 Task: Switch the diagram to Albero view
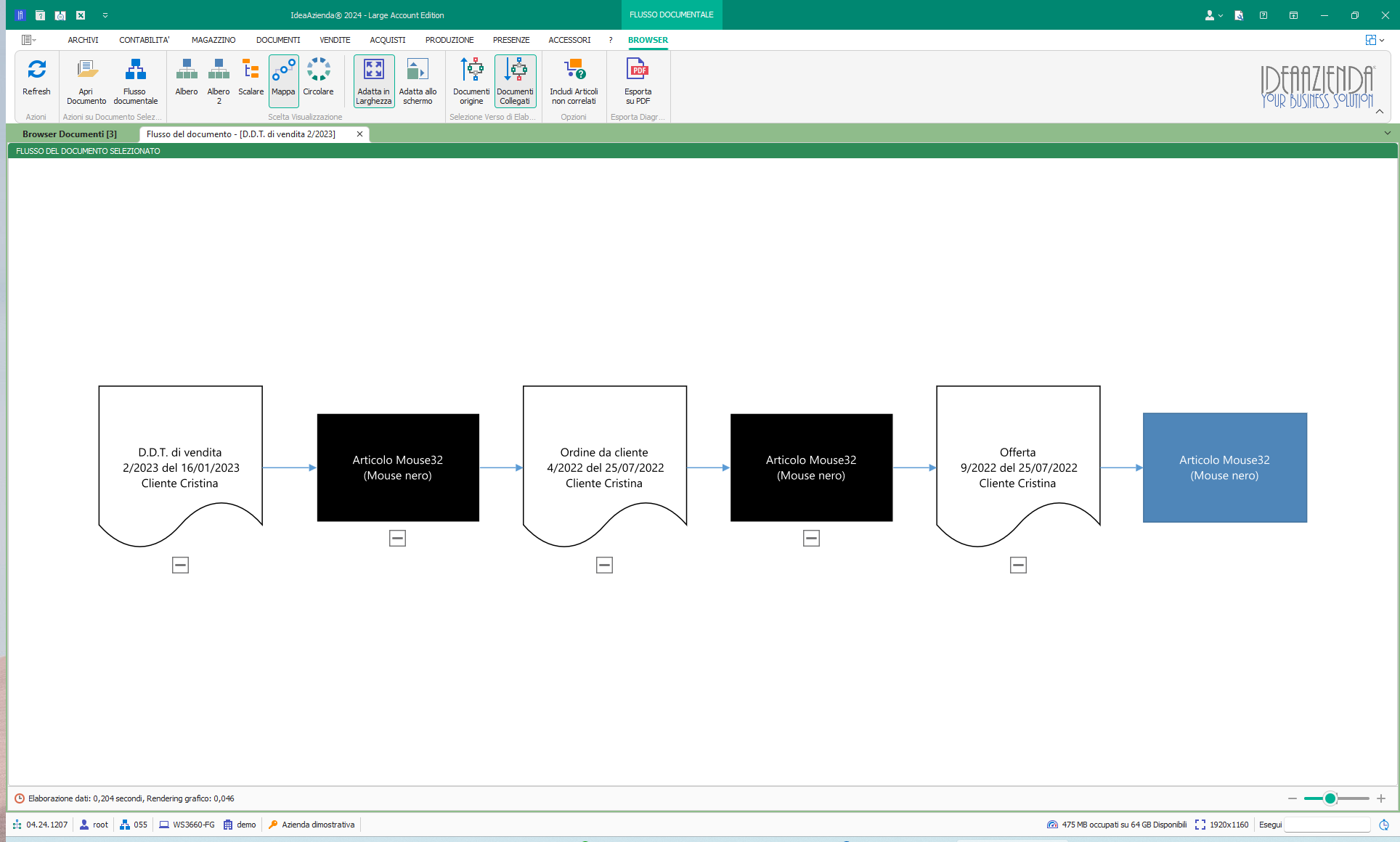[x=187, y=76]
